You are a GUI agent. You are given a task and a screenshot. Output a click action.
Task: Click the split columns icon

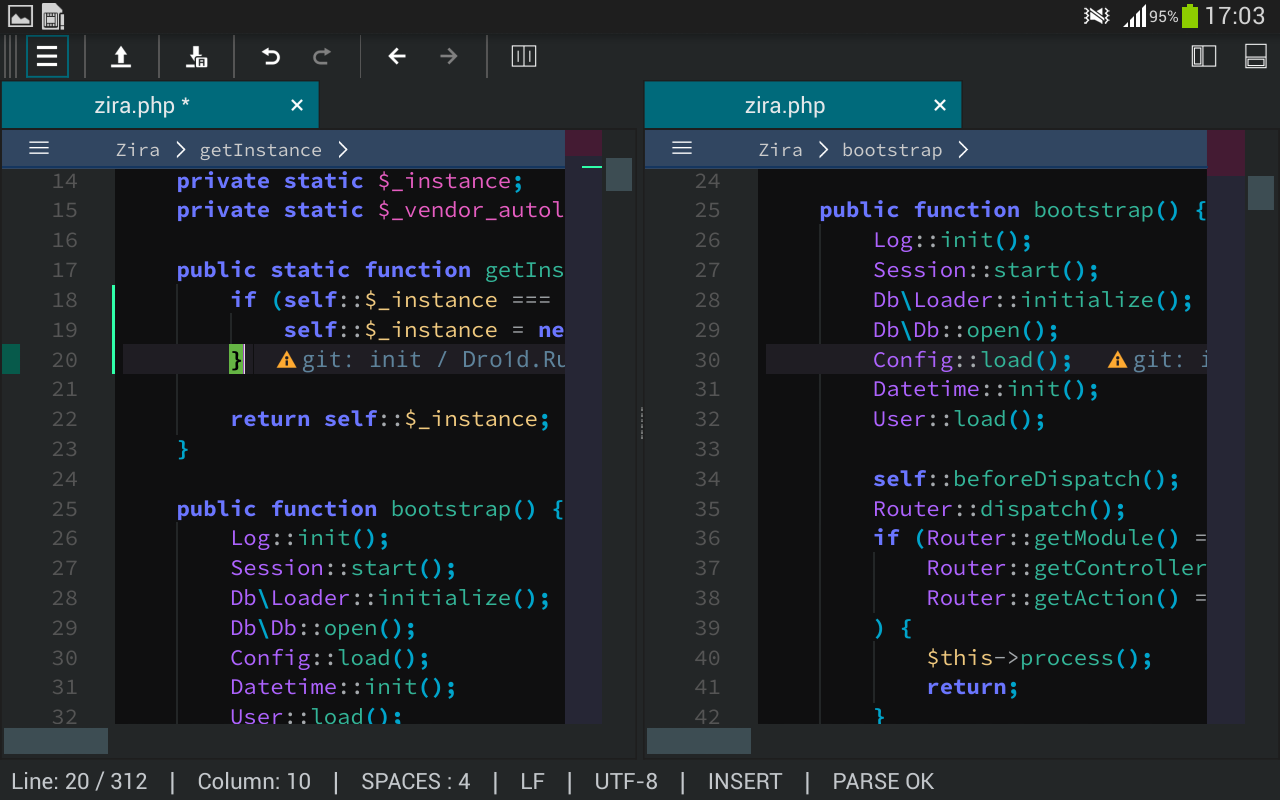(524, 57)
